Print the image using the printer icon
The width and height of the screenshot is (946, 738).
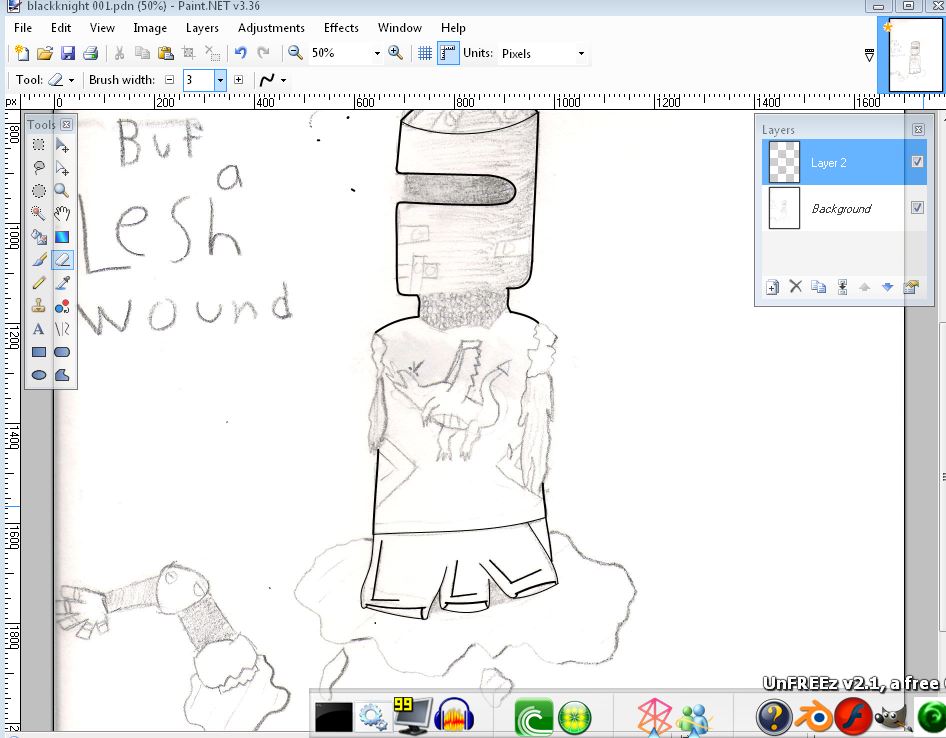[90, 53]
